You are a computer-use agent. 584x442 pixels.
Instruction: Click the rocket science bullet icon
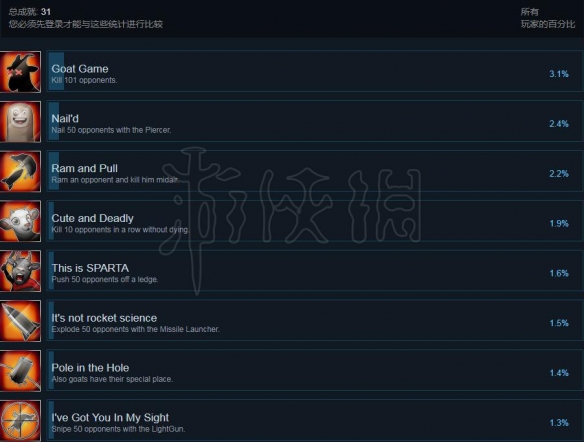[x=20, y=321]
